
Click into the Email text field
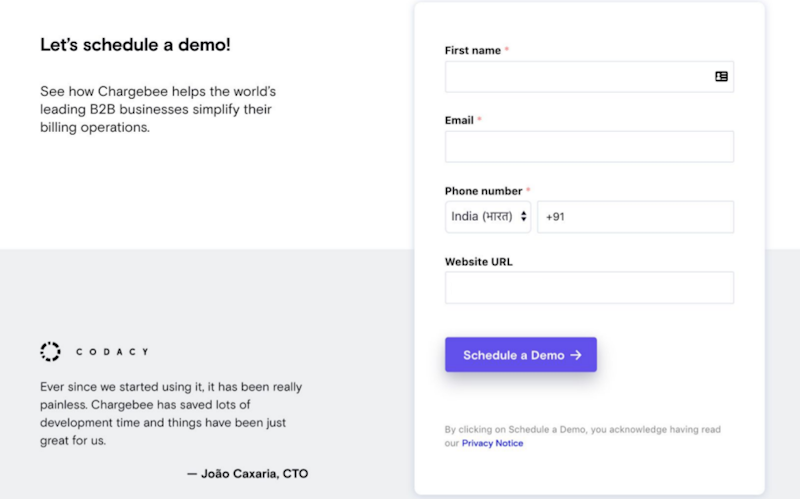[x=589, y=147]
